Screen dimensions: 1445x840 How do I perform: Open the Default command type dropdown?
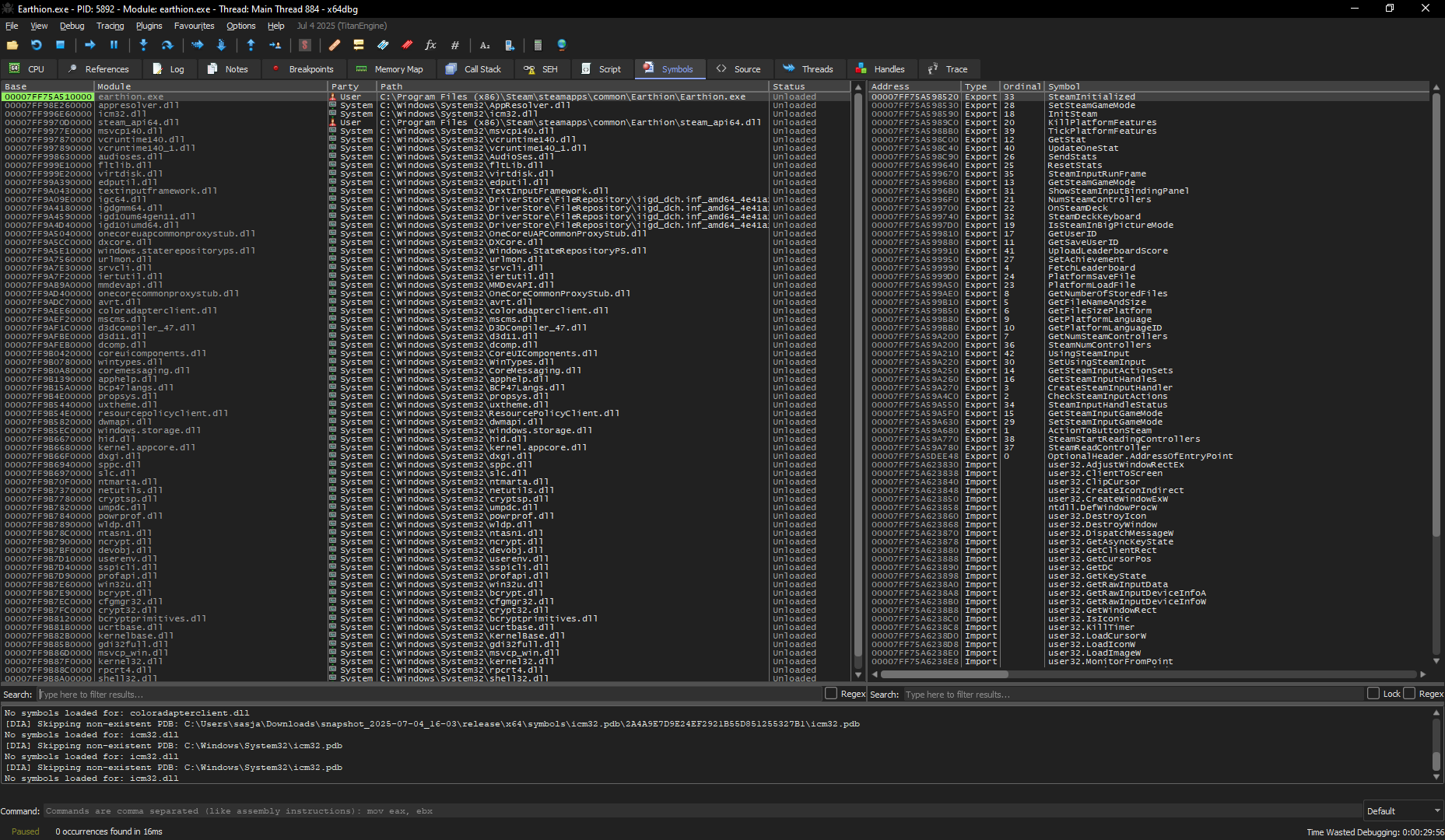1403,811
